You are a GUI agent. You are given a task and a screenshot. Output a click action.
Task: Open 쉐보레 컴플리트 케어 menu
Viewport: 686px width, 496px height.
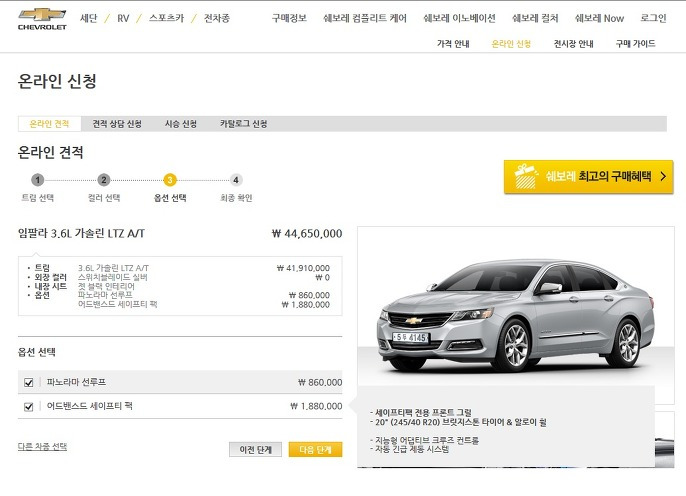pyautogui.click(x=365, y=18)
